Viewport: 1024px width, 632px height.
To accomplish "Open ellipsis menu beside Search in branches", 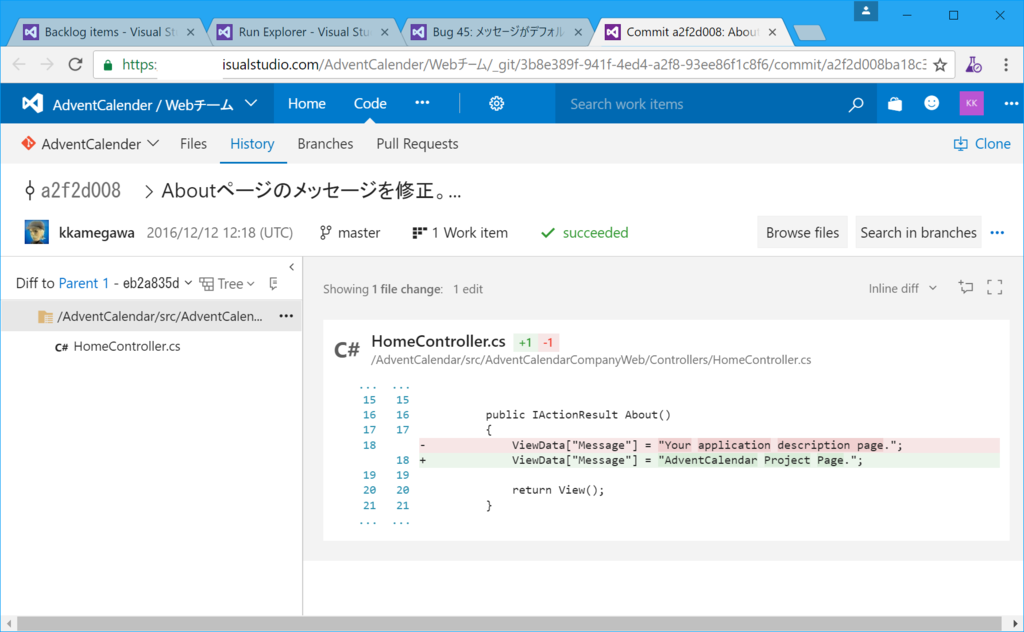I will pos(997,232).
